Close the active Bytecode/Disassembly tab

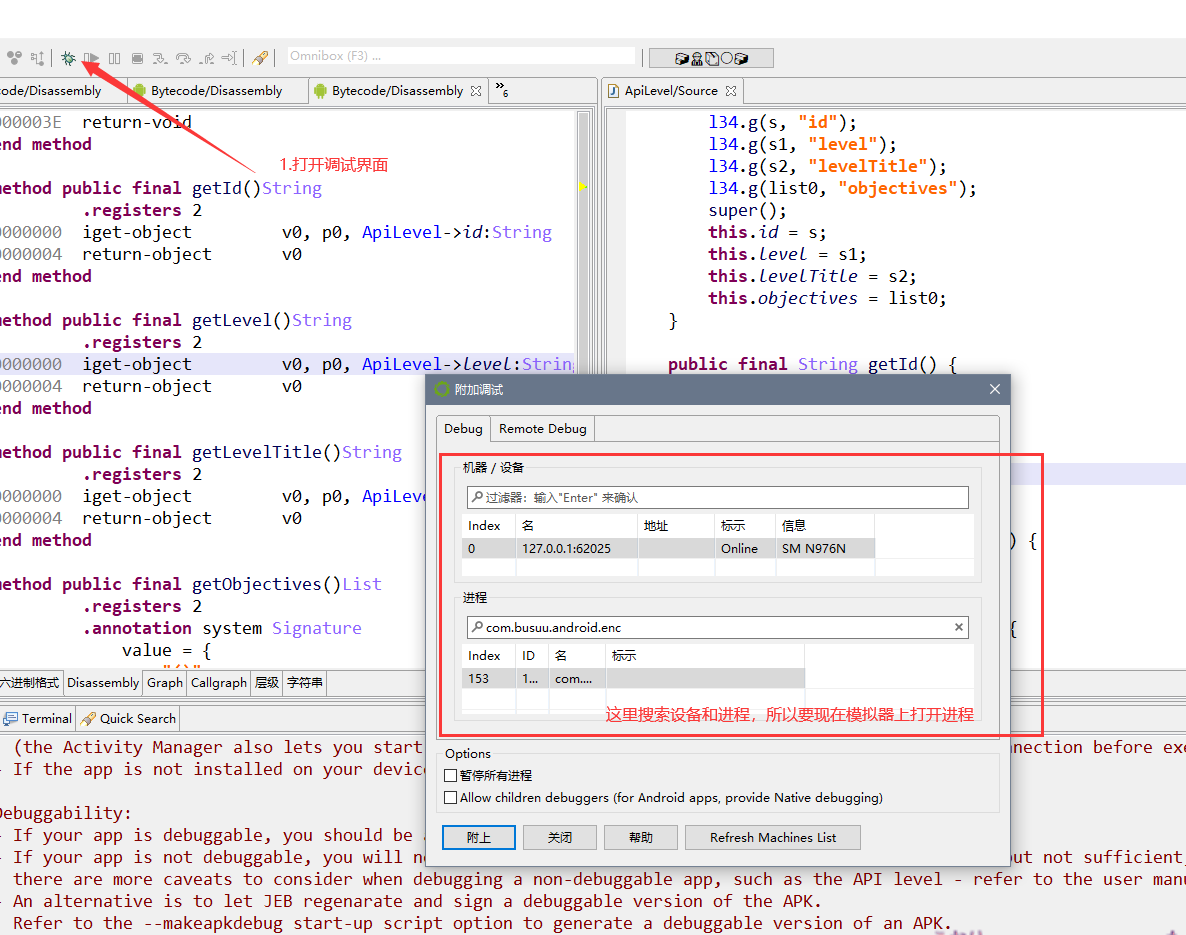pos(476,91)
